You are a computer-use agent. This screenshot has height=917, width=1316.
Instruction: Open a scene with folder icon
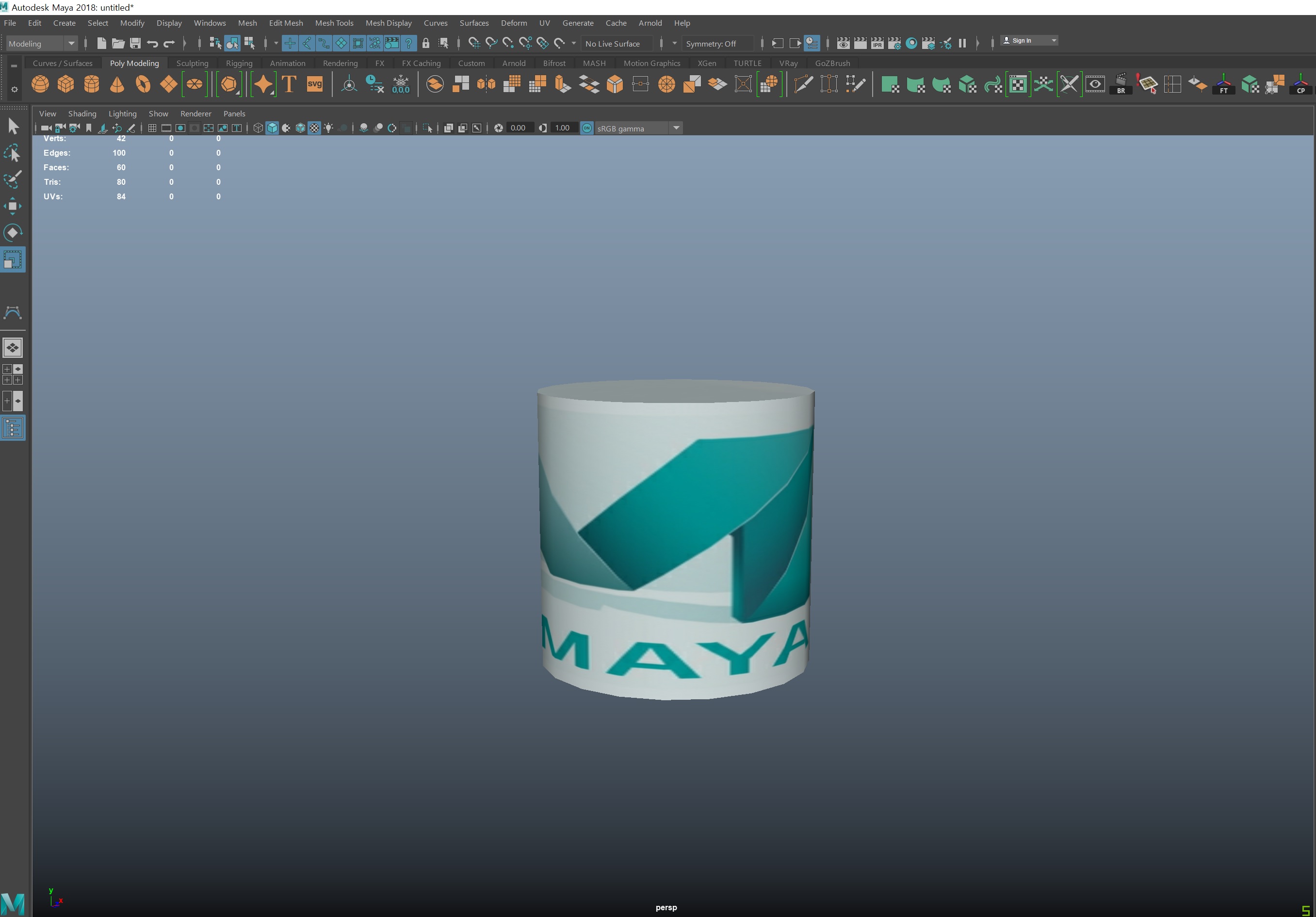click(118, 43)
